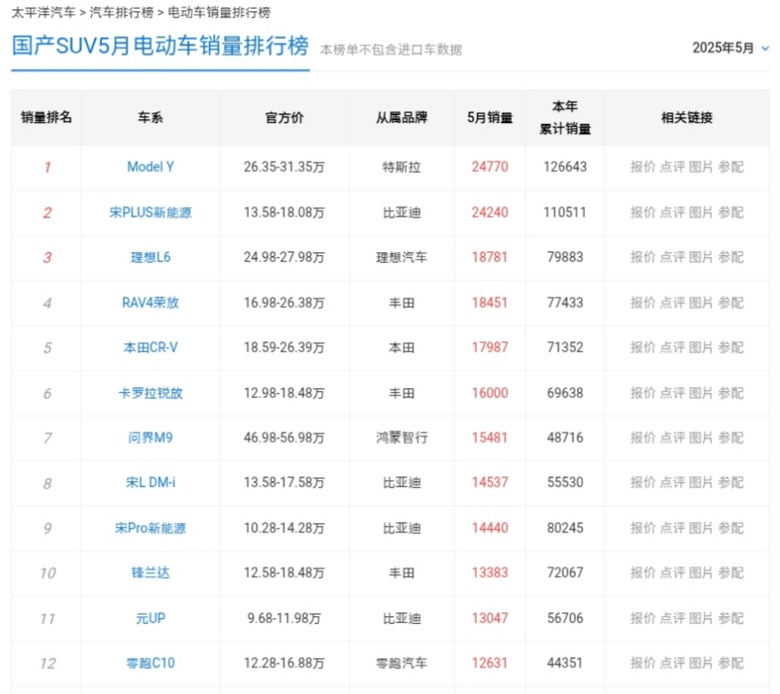Open 参配 link in the 理想L6 row
Screen dimensions: 780x694
730,257
